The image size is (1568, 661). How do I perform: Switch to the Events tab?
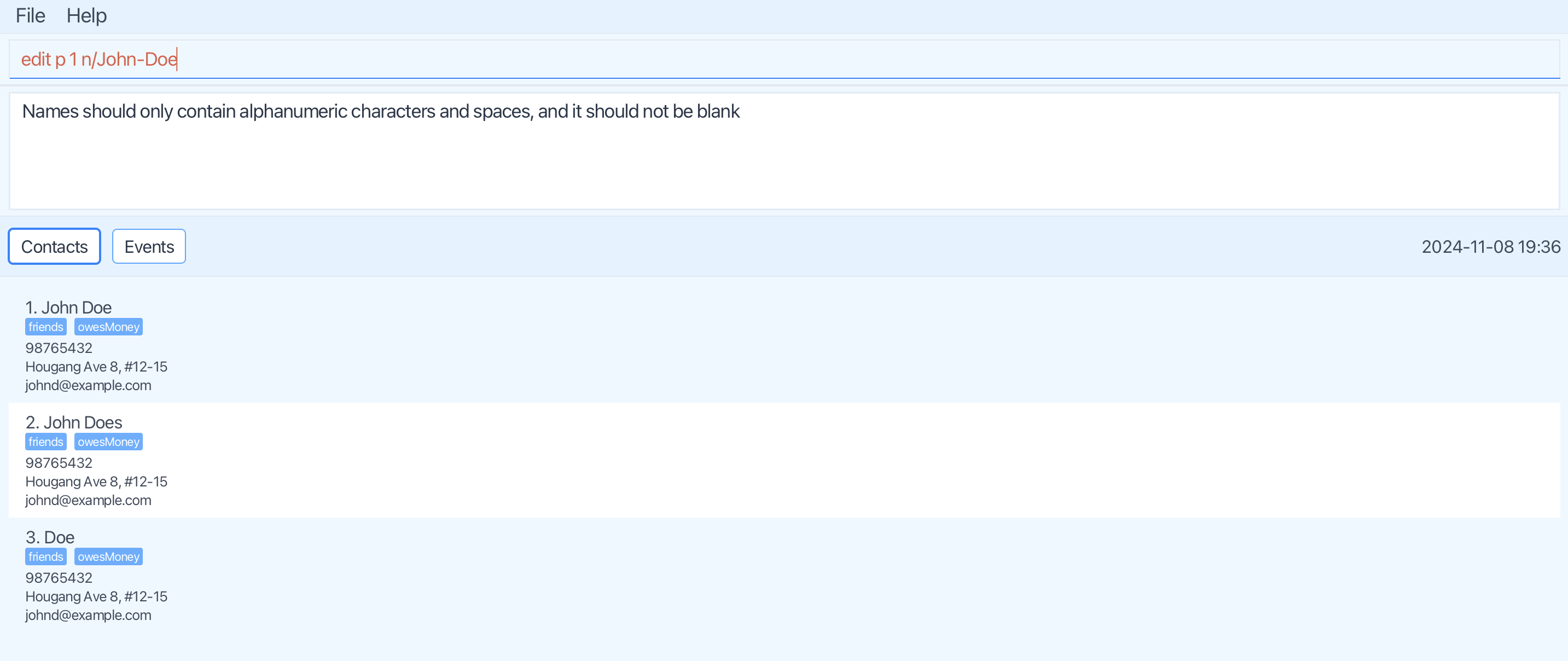149,246
